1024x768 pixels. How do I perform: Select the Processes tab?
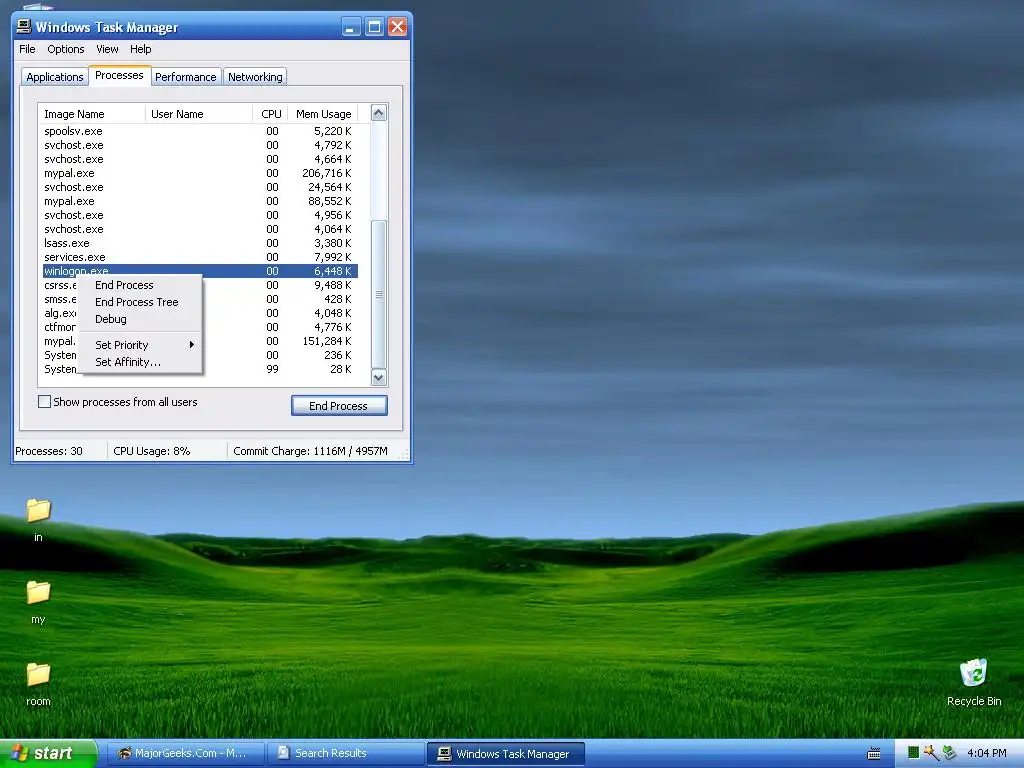pyautogui.click(x=119, y=75)
